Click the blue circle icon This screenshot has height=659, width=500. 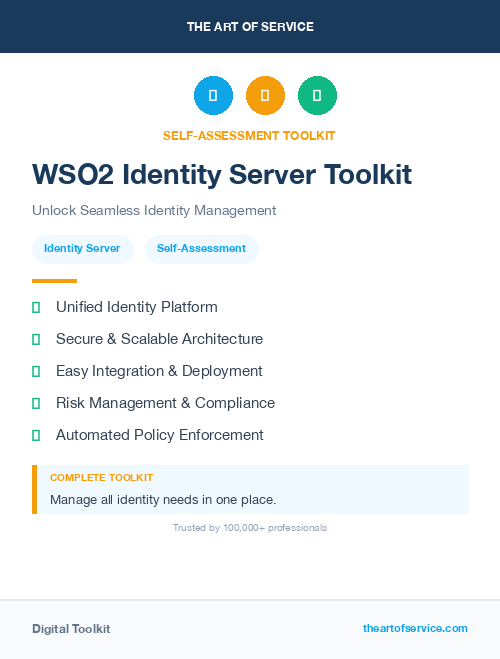pyautogui.click(x=213, y=95)
